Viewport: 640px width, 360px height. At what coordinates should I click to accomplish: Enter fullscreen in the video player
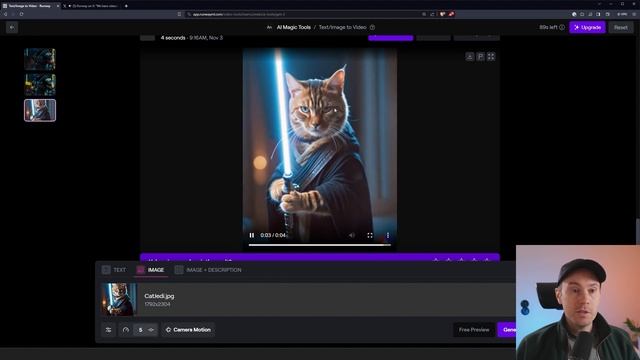(370, 235)
